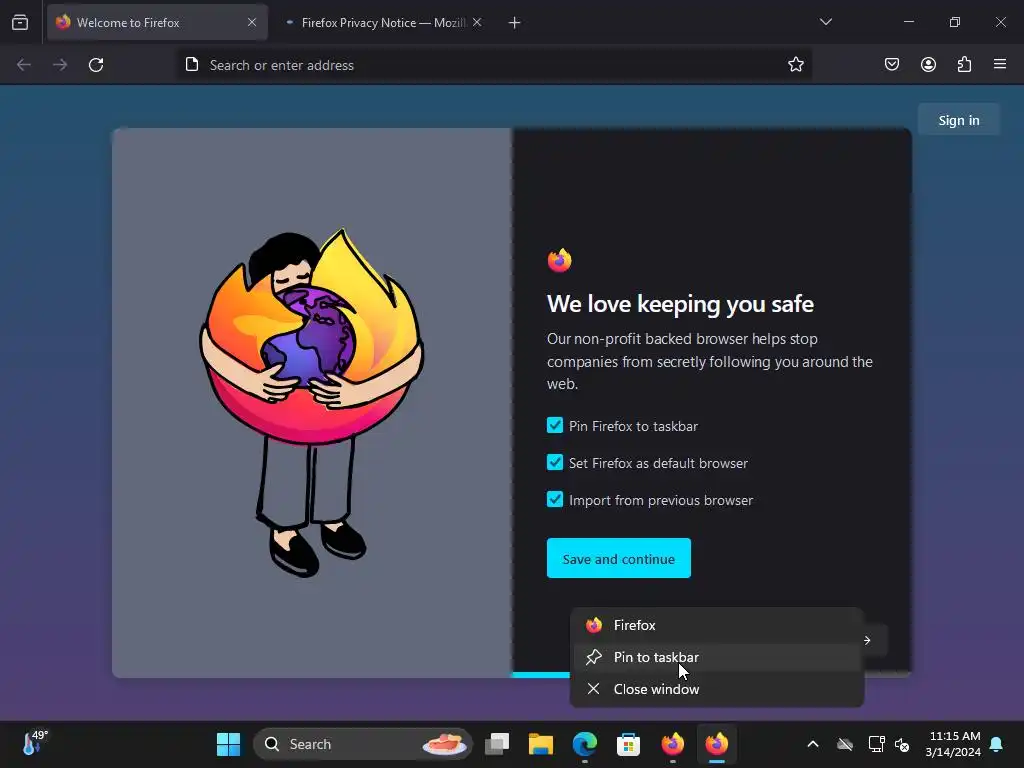The height and width of the screenshot is (768, 1024).
Task: Click the active Firefox taskbar icon
Action: pyautogui.click(x=716, y=744)
